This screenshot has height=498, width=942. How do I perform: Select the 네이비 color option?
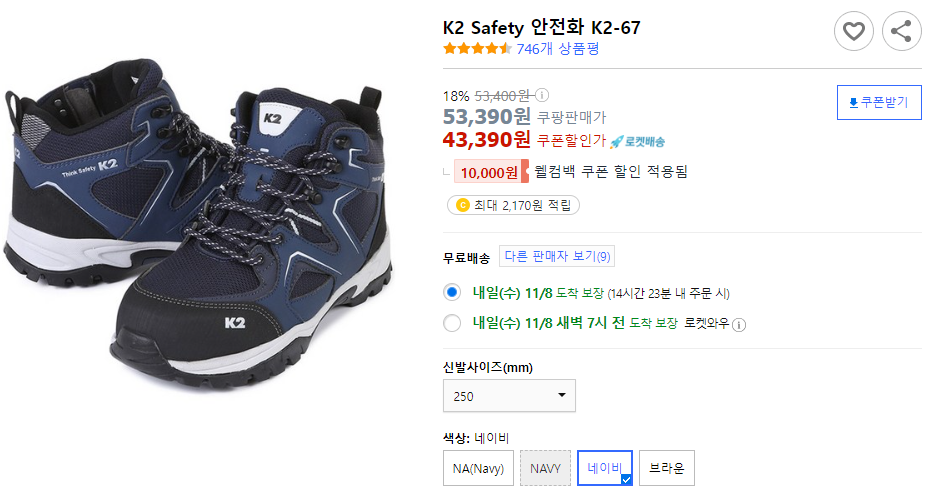coord(605,468)
